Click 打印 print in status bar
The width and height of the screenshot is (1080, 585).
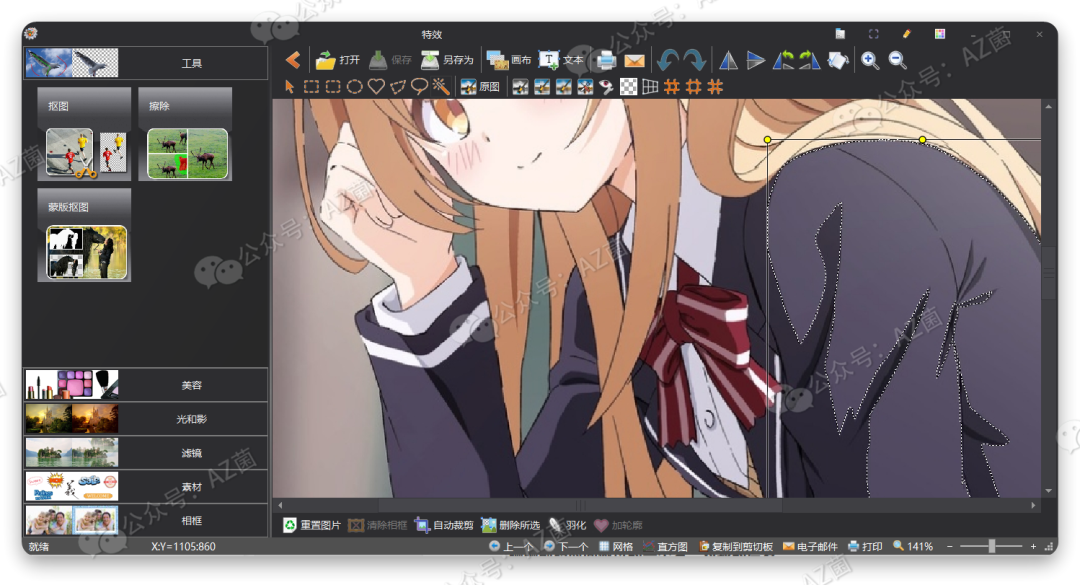point(865,546)
